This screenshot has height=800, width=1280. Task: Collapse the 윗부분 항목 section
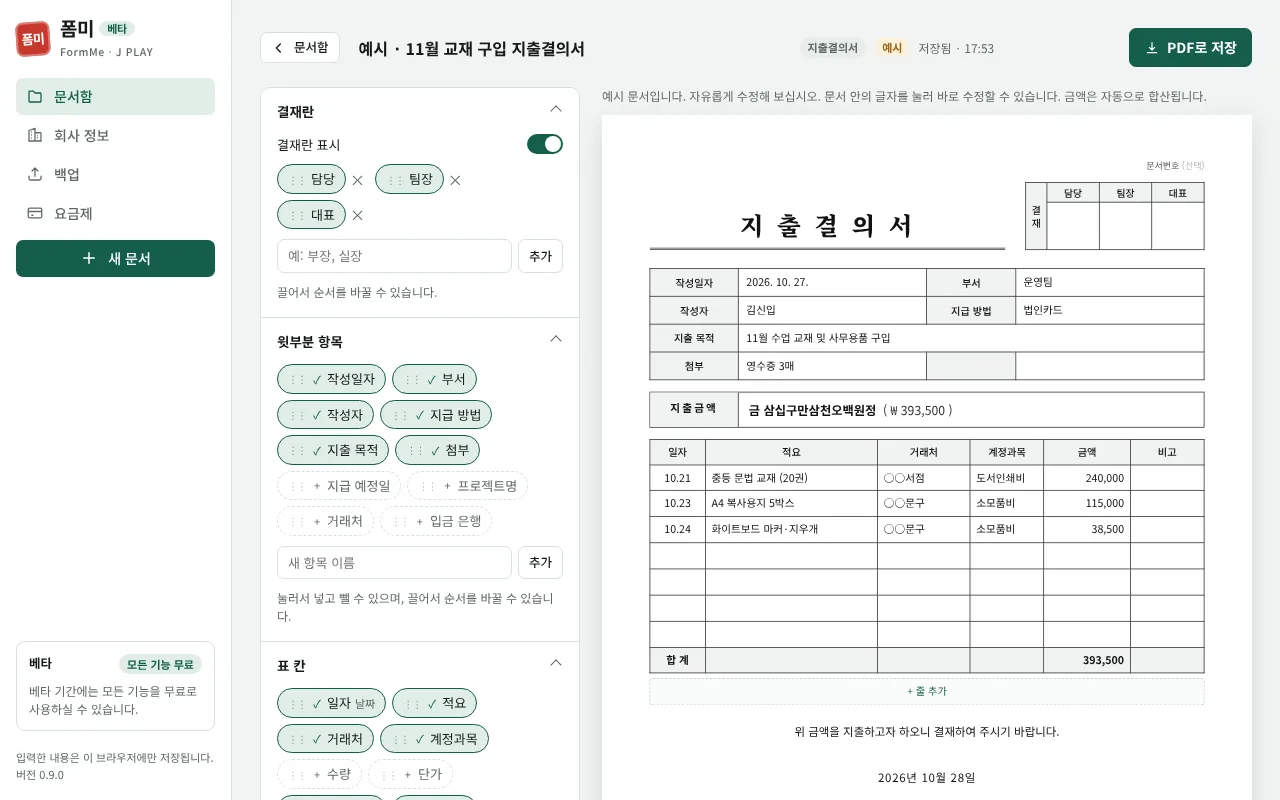(x=556, y=339)
